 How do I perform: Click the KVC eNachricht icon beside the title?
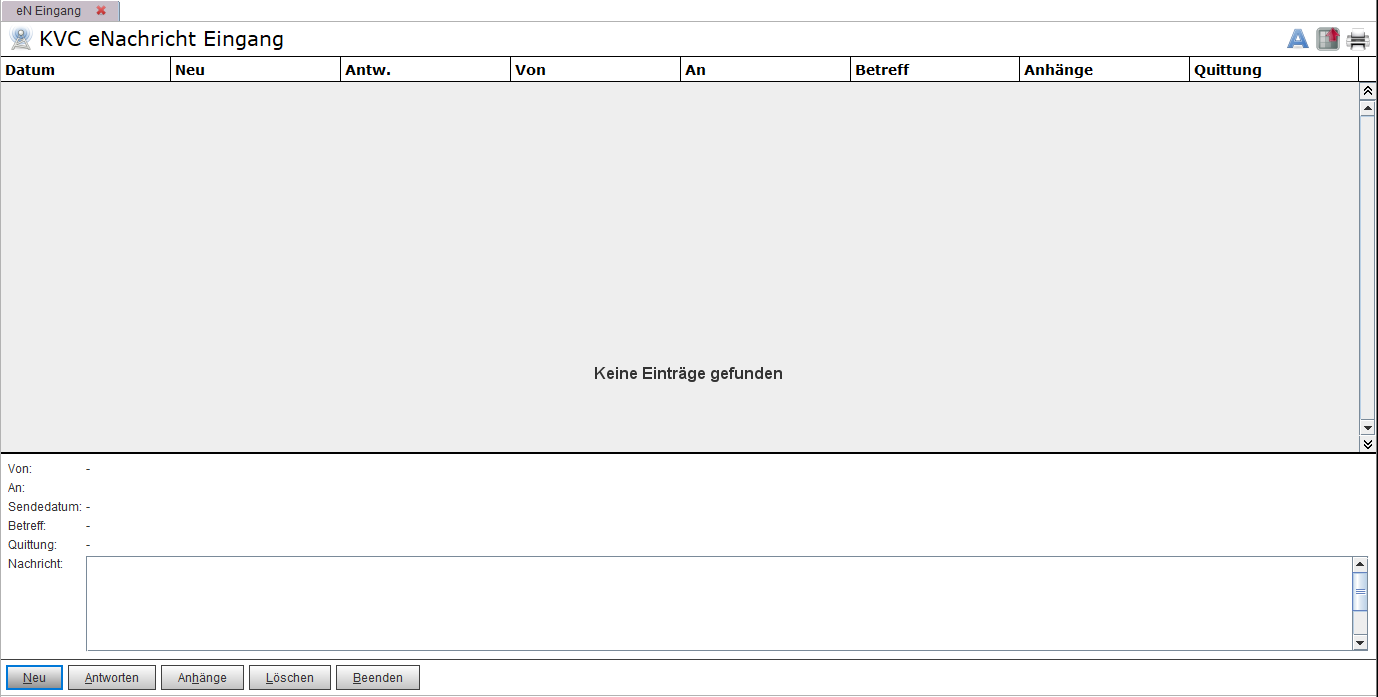pos(20,40)
